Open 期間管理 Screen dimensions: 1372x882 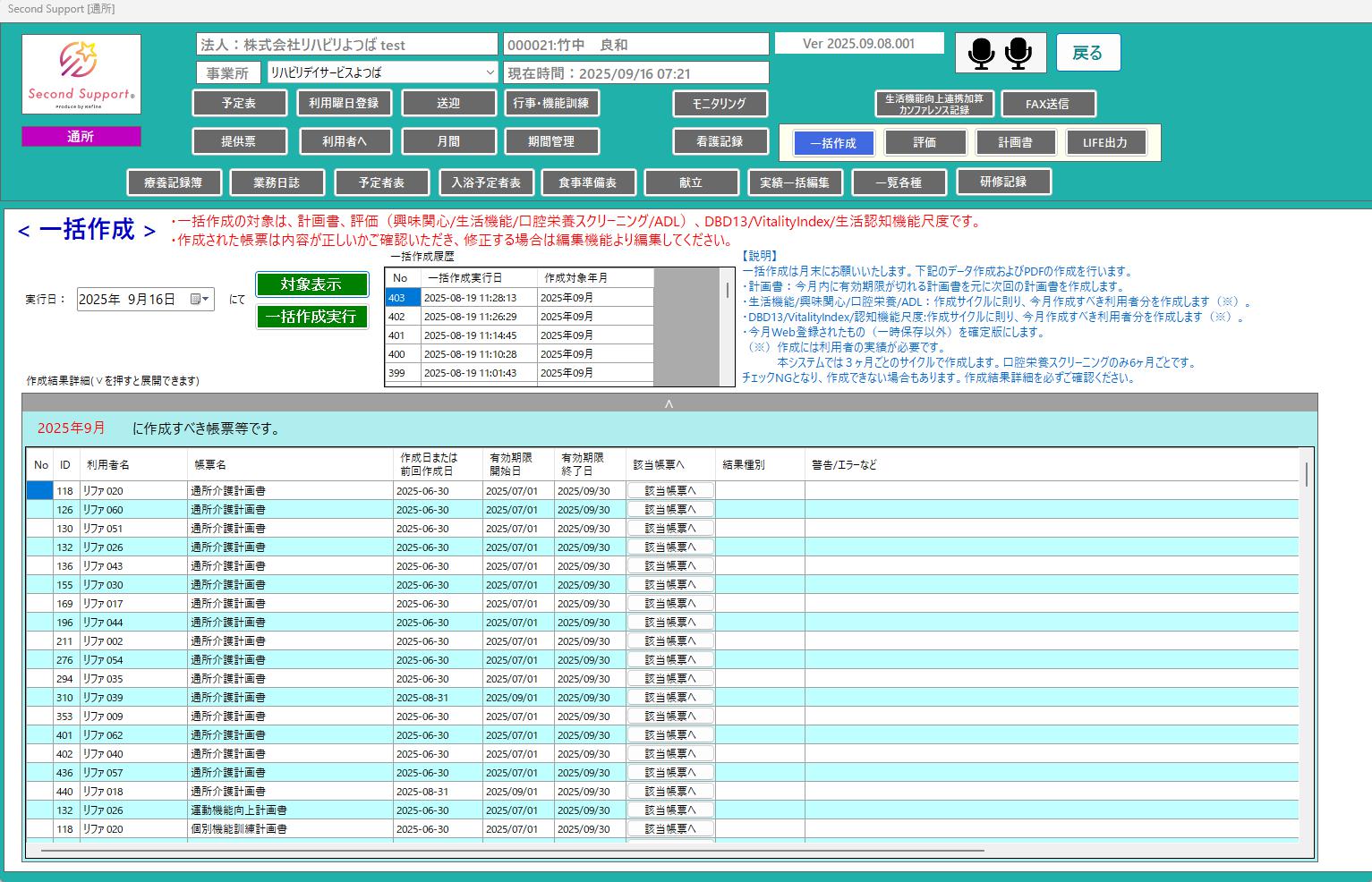coord(551,141)
